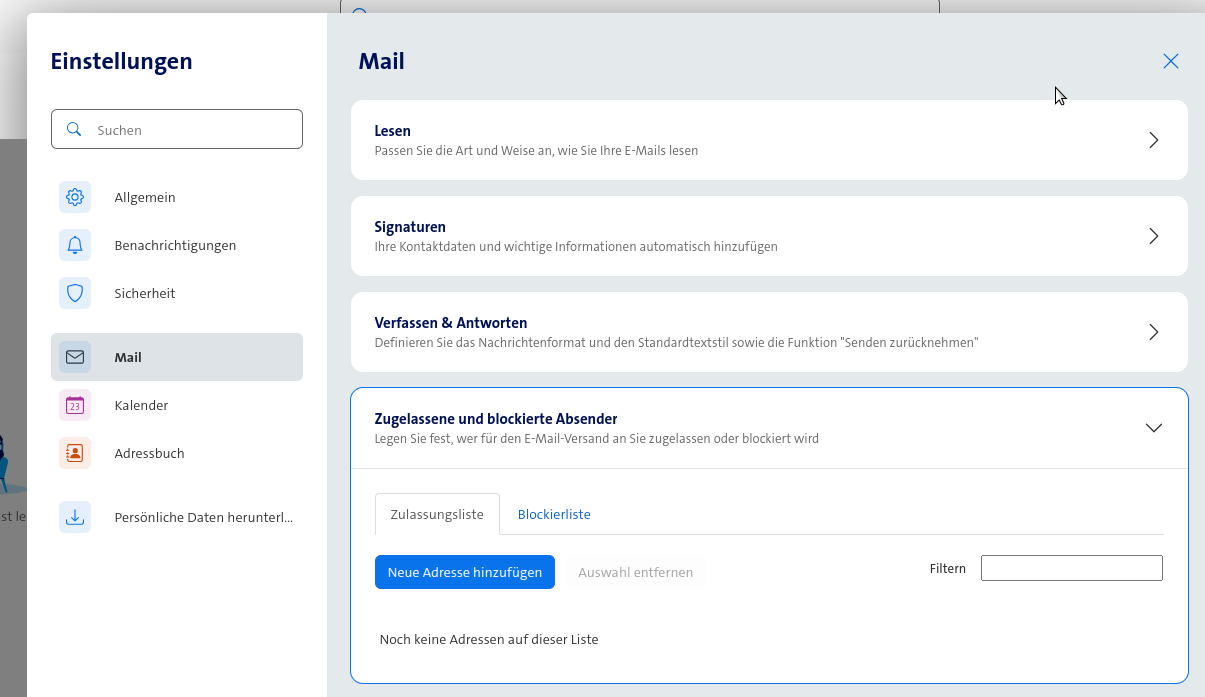Click the Allgemein gear icon
The width and height of the screenshot is (1205, 697).
click(x=75, y=197)
